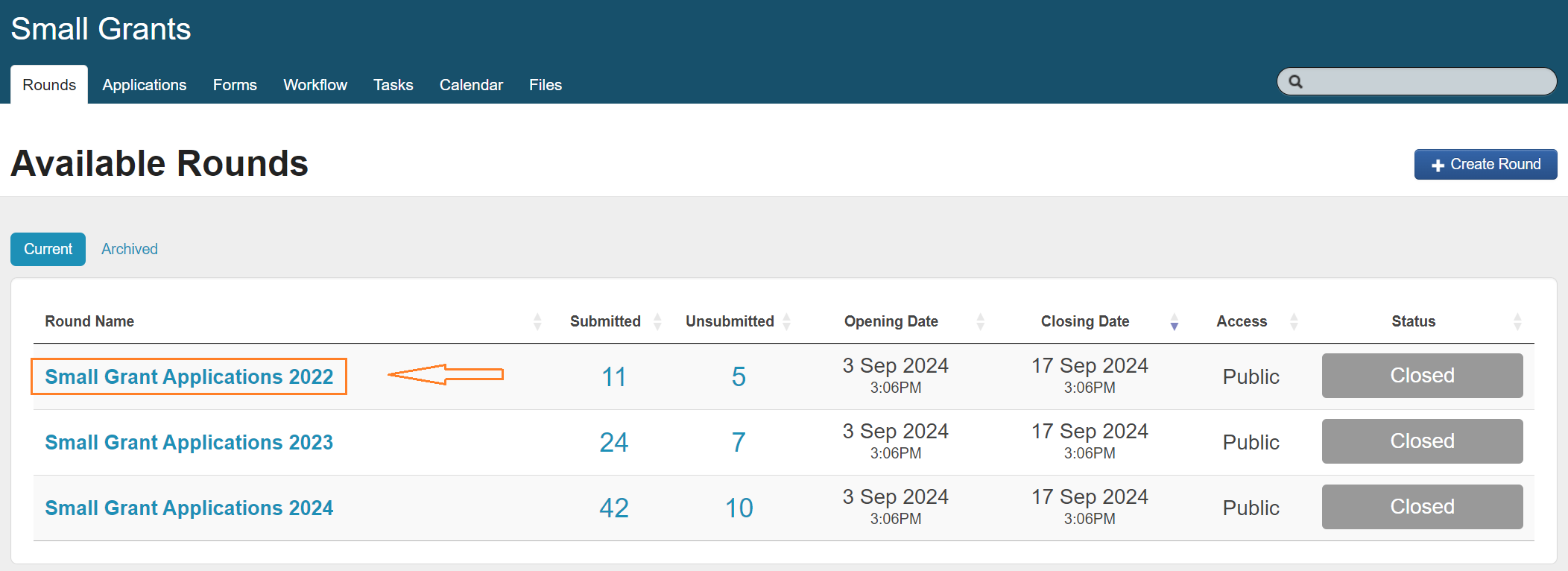The image size is (1568, 571).
Task: Sort by Closing Date column arrows
Action: [1174, 322]
